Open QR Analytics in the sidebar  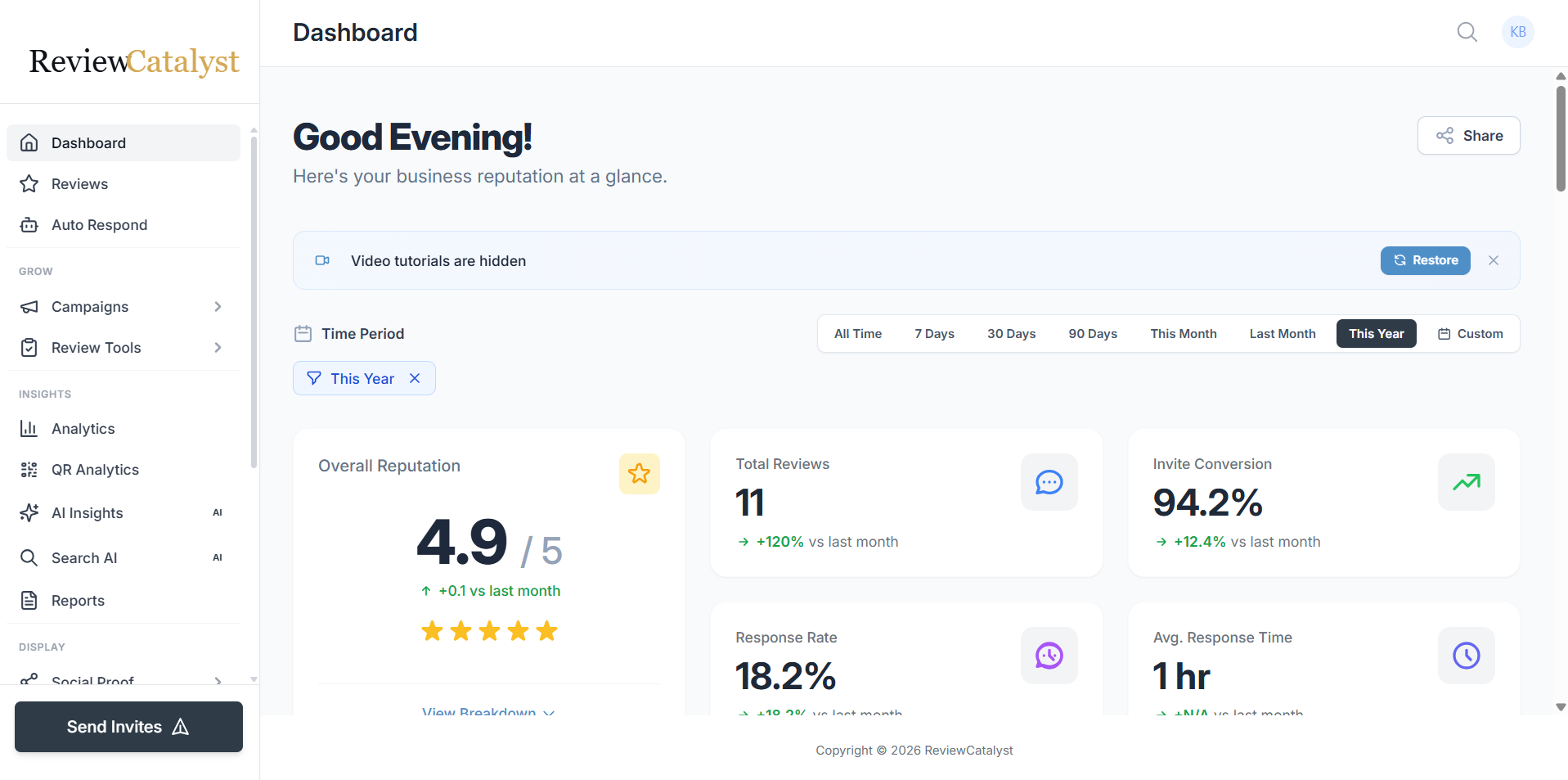point(96,469)
